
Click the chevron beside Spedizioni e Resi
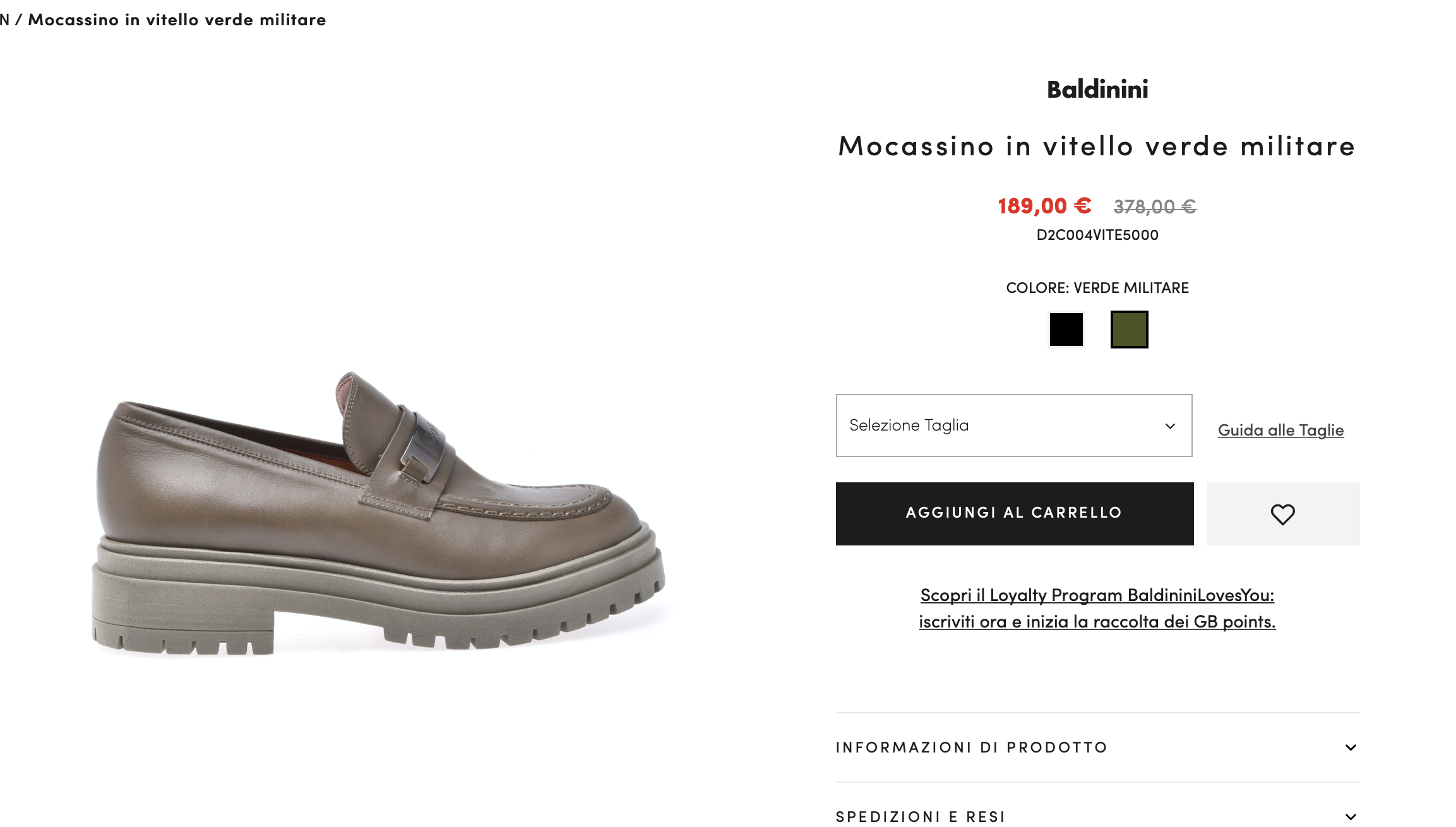tap(1351, 816)
